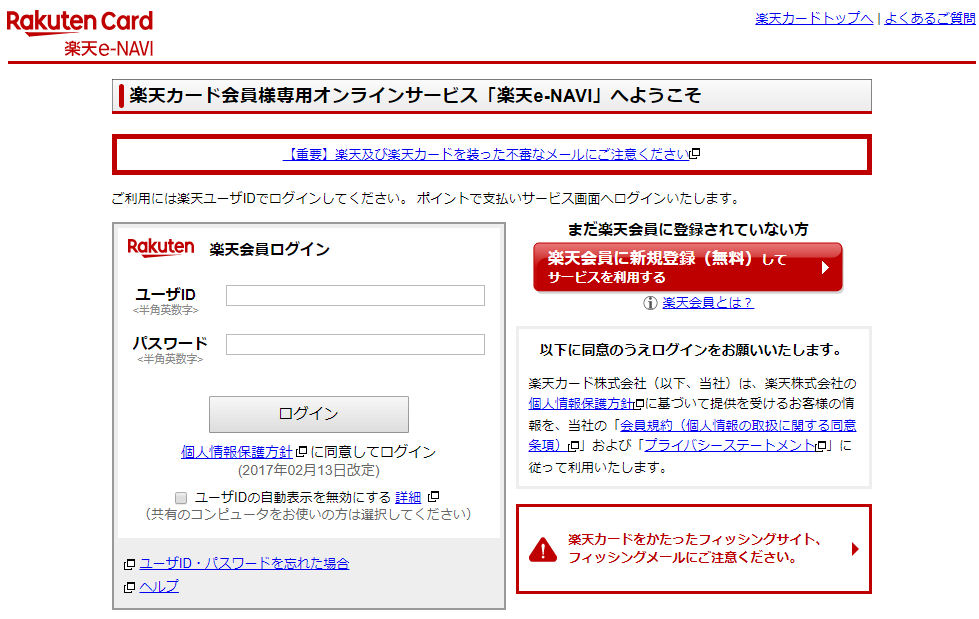Click the external-link icon beside ユーザID・パスワードを忘れた場合
This screenshot has height=619, width=979.
[x=129, y=564]
